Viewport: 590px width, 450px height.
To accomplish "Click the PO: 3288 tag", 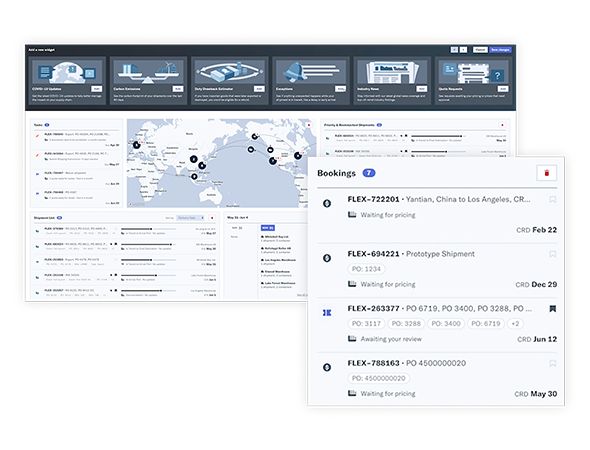I will tap(406, 324).
